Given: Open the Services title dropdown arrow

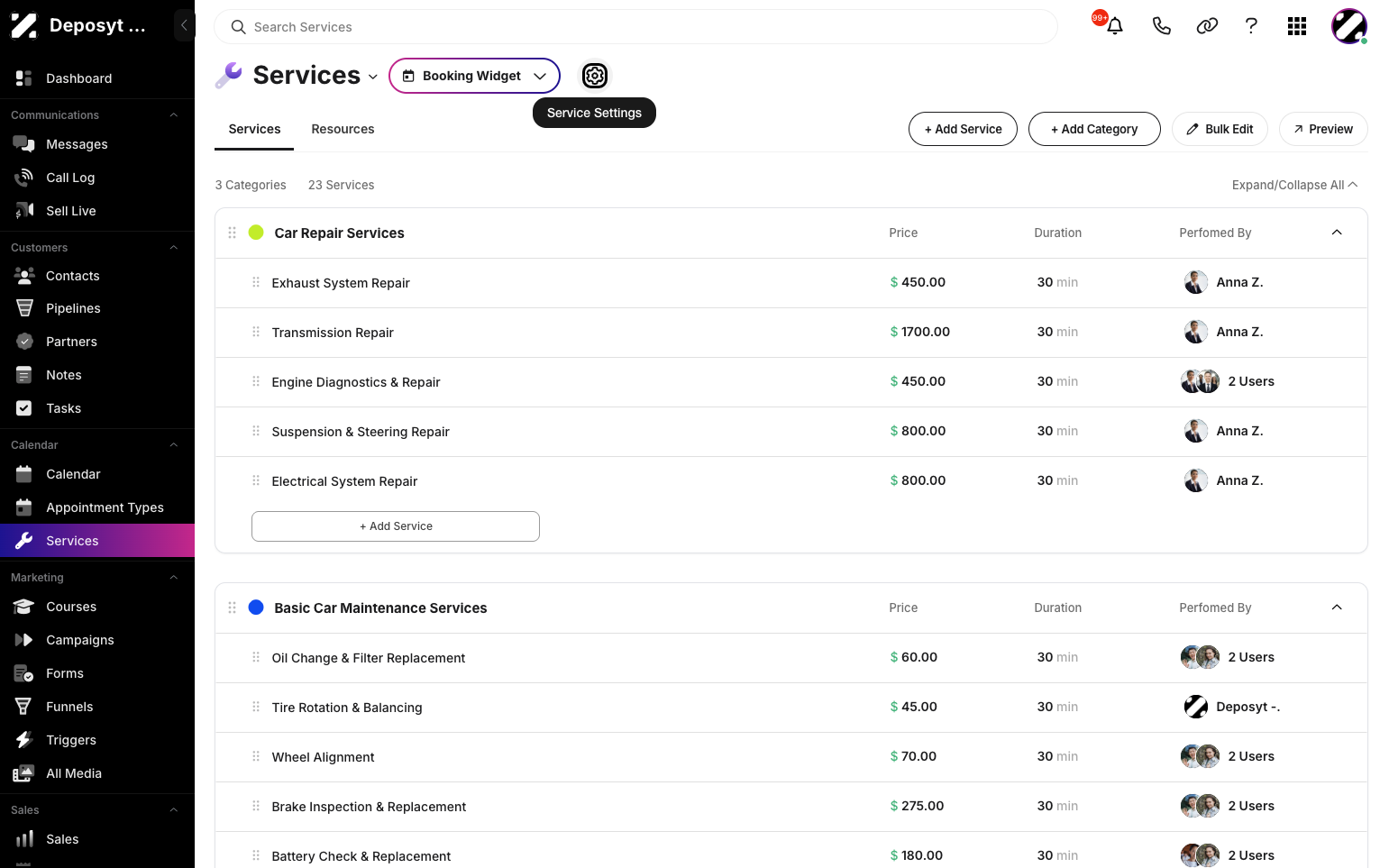Looking at the screenshot, I should coord(373,77).
